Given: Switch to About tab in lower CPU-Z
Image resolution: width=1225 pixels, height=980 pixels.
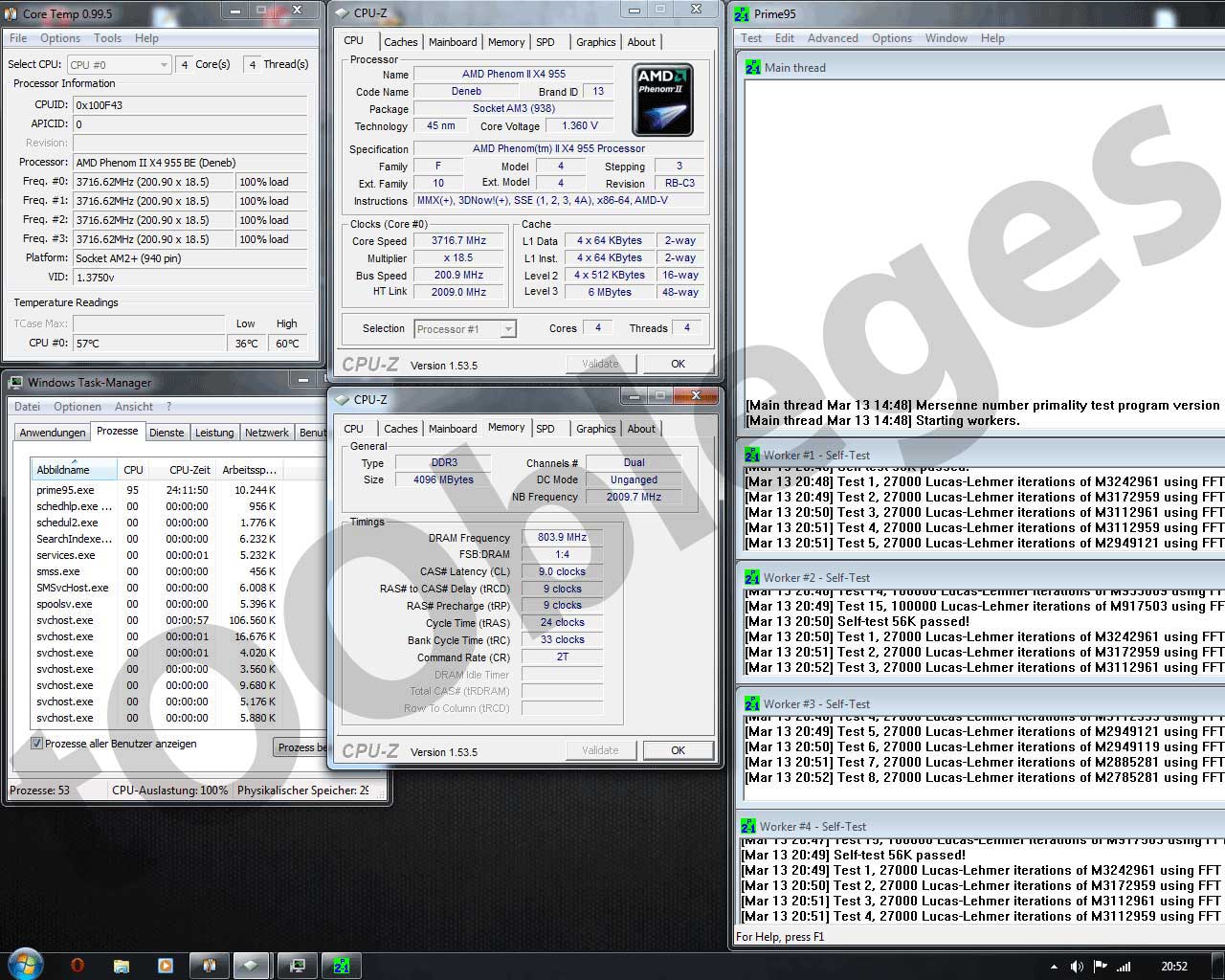Looking at the screenshot, I should click(x=641, y=429).
